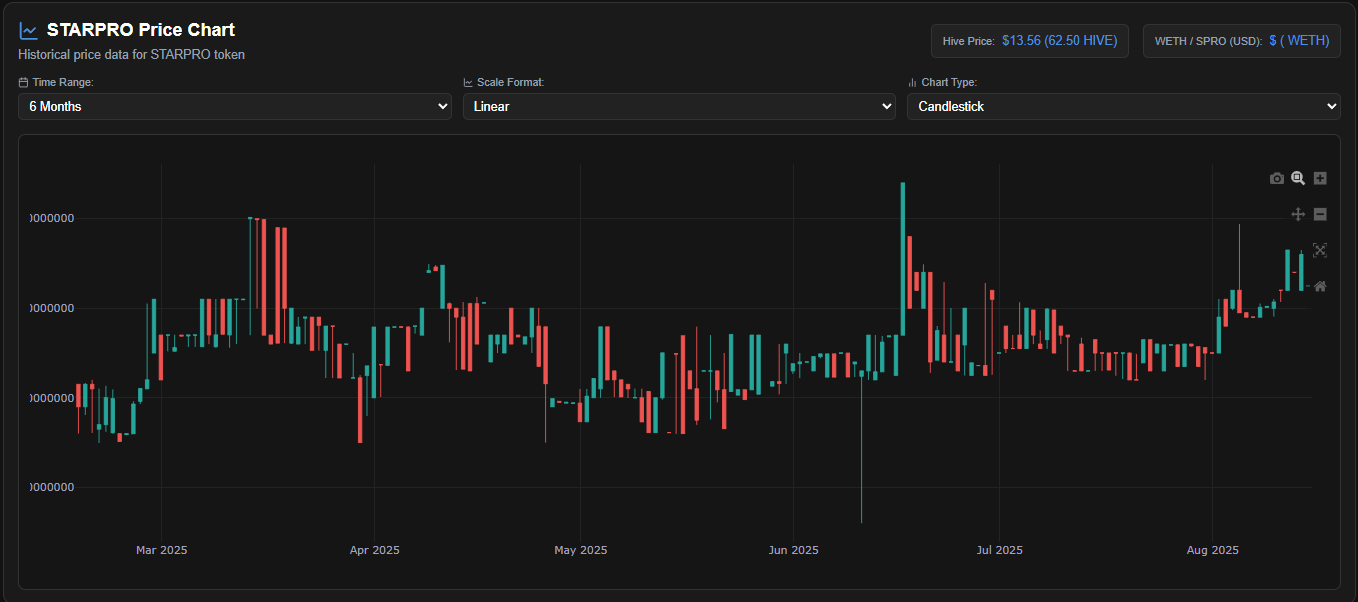
Task: Reset axes with the home icon
Action: pos(1320,286)
